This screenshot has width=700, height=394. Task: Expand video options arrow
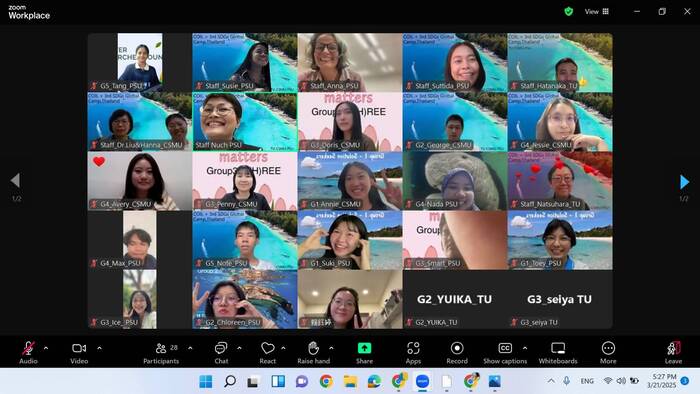point(99,348)
